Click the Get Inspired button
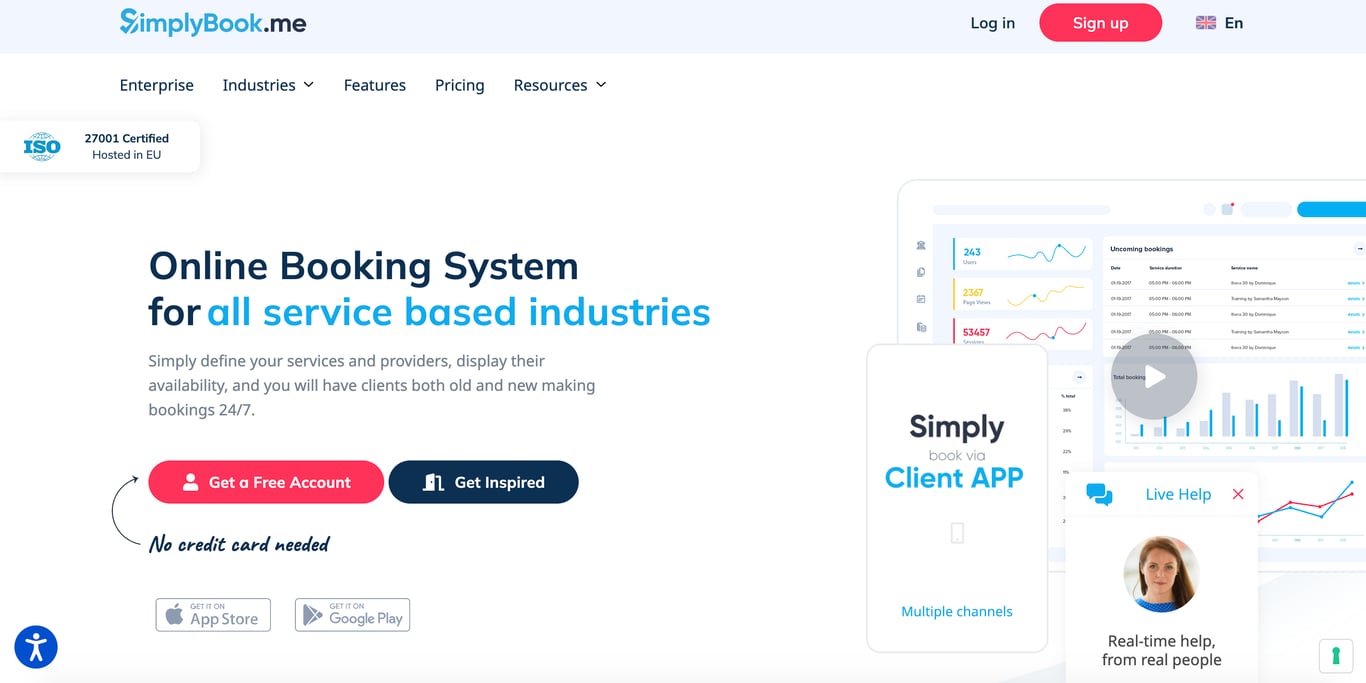 pyautogui.click(x=484, y=482)
